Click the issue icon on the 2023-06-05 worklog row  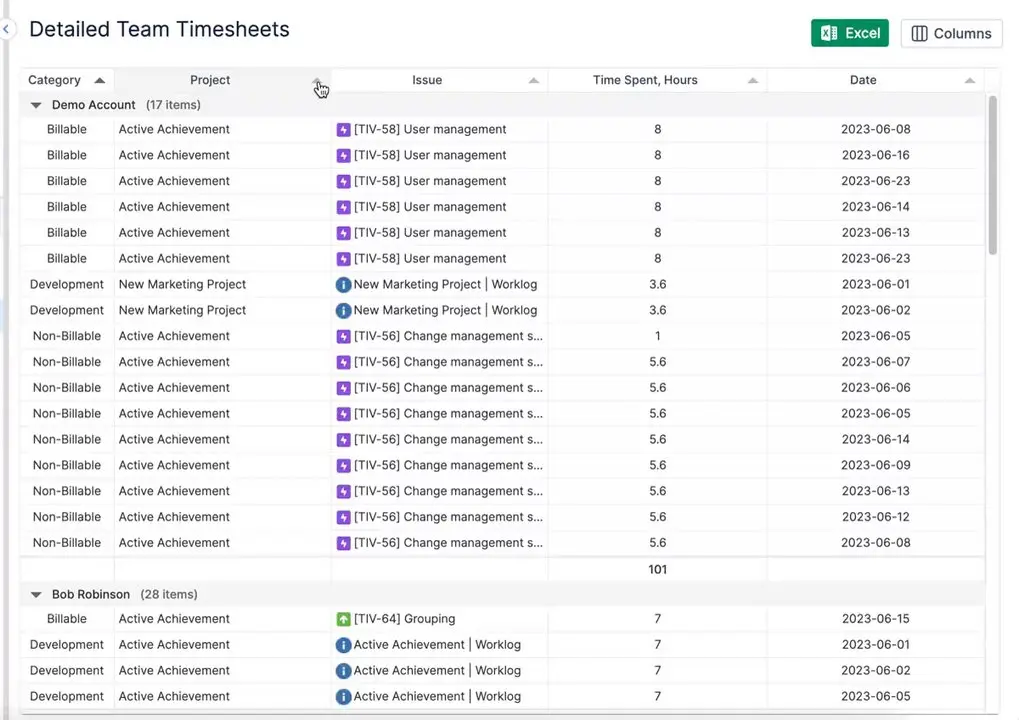click(342, 696)
